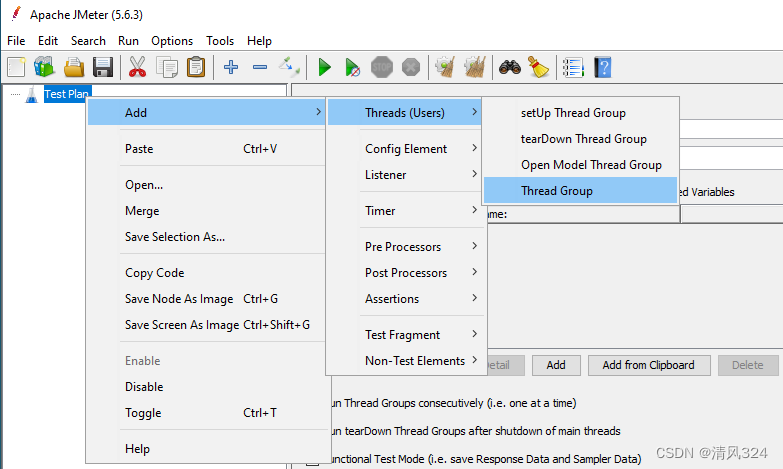Click the Reset Search yellow broom icon
783x469 pixels.
[538, 67]
